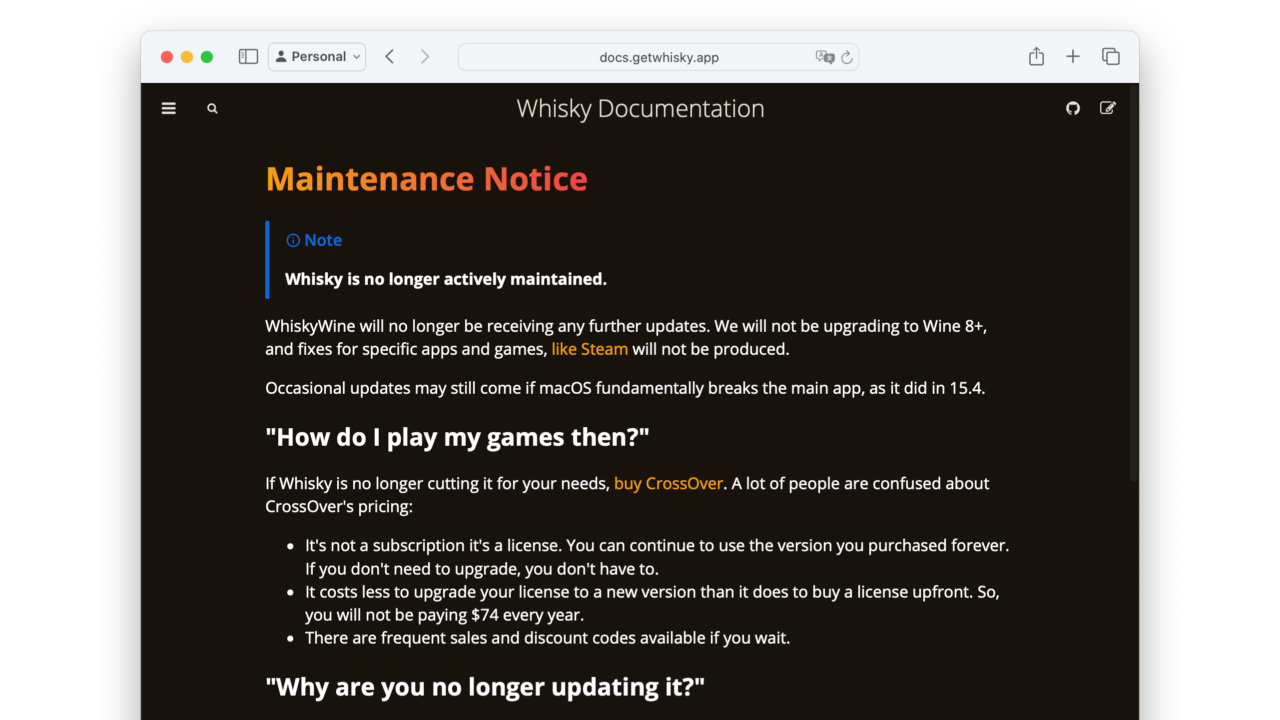Open the Personal profile dropdown
This screenshot has width=1280, height=720.
[317, 57]
